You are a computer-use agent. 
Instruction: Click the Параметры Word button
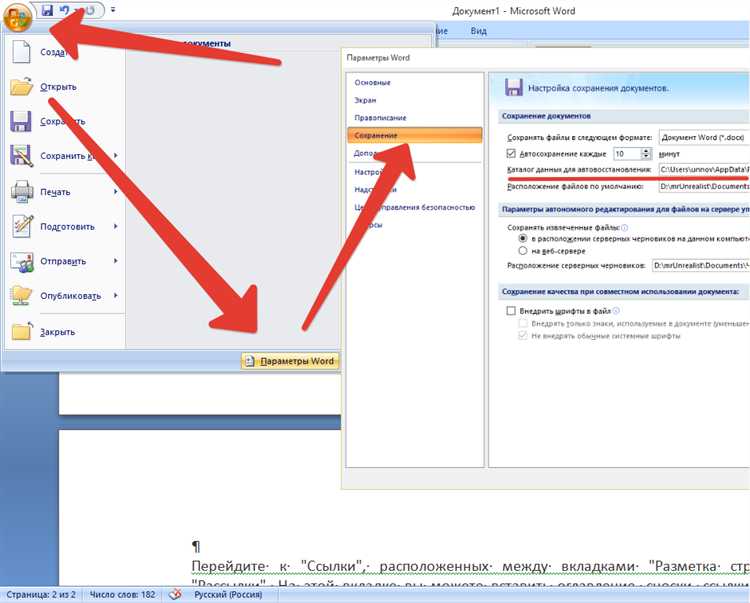(290, 361)
